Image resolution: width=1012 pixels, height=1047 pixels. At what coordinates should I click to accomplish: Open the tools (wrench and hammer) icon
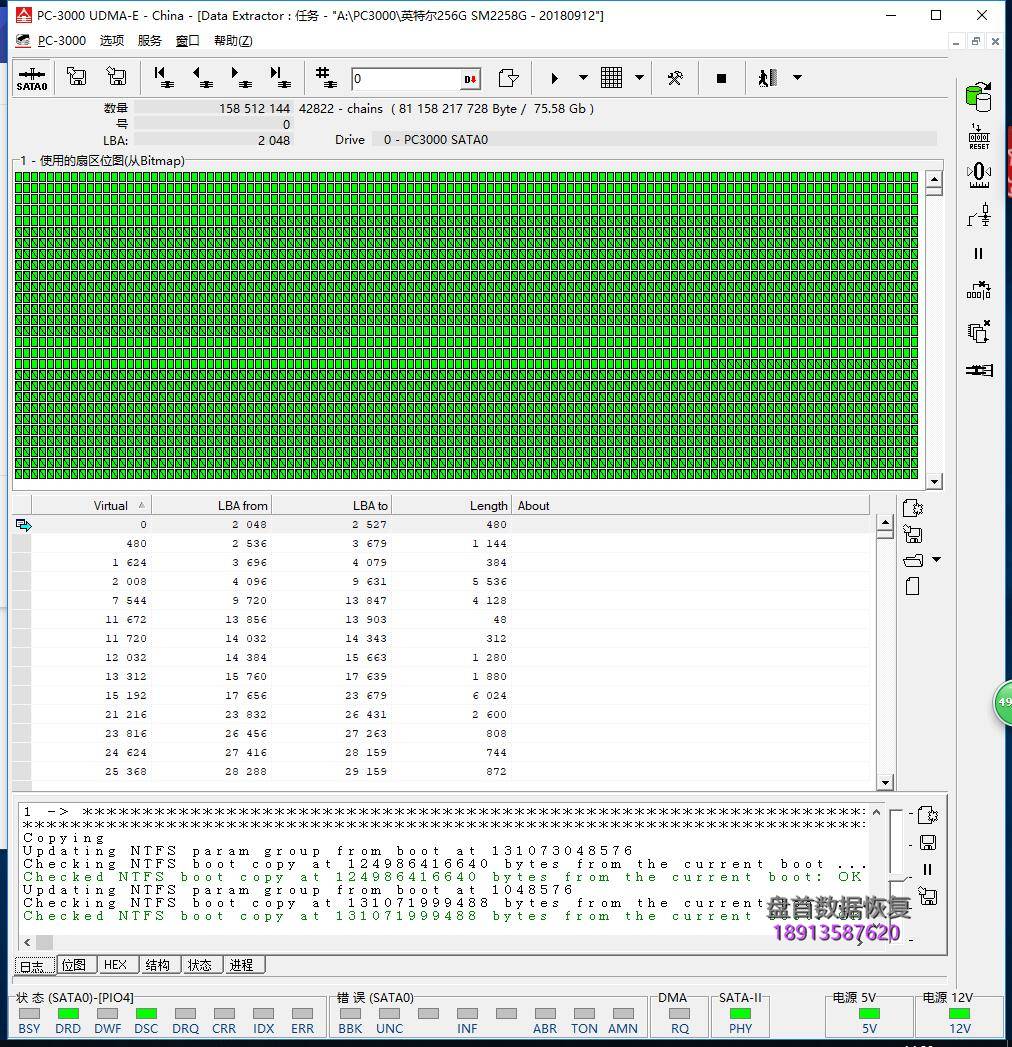click(x=675, y=78)
